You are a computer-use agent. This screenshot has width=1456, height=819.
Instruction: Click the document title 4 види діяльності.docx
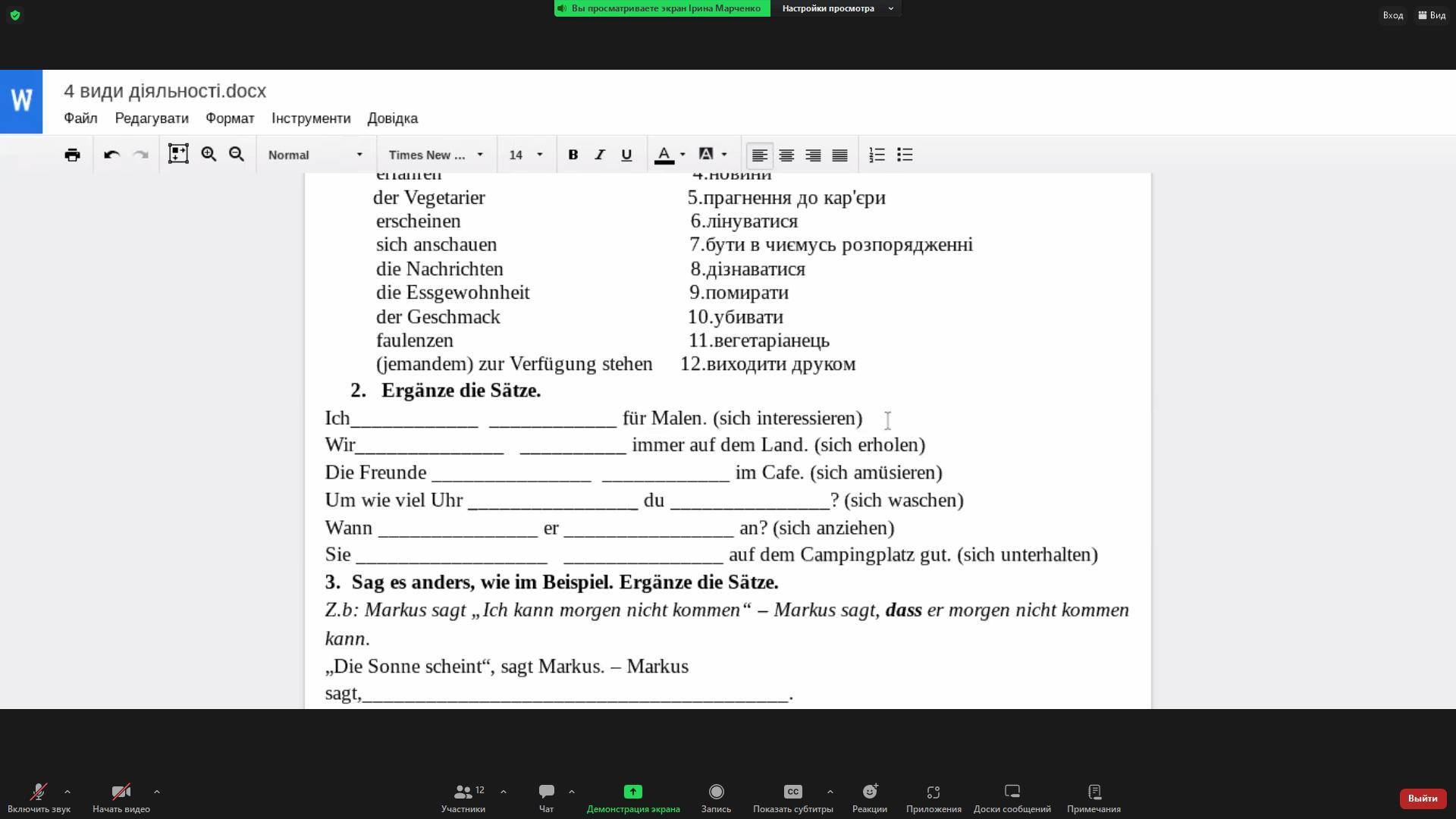165,91
